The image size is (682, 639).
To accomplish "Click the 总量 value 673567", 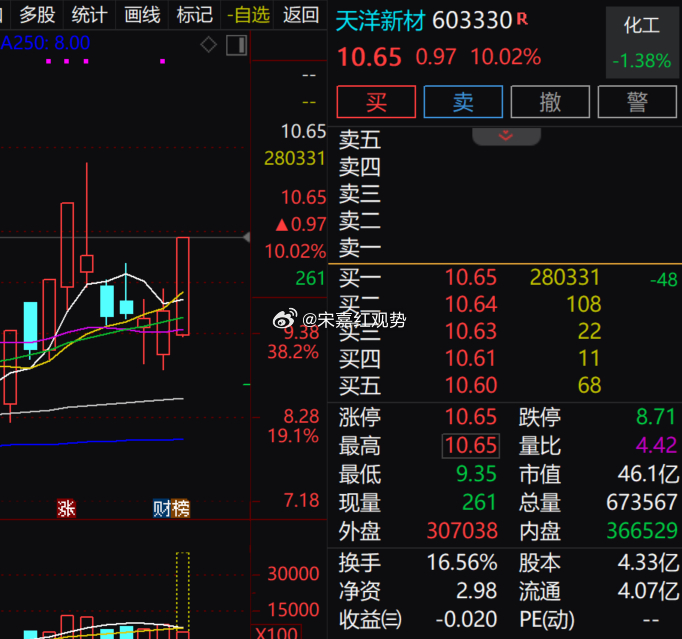I will [x=642, y=502].
